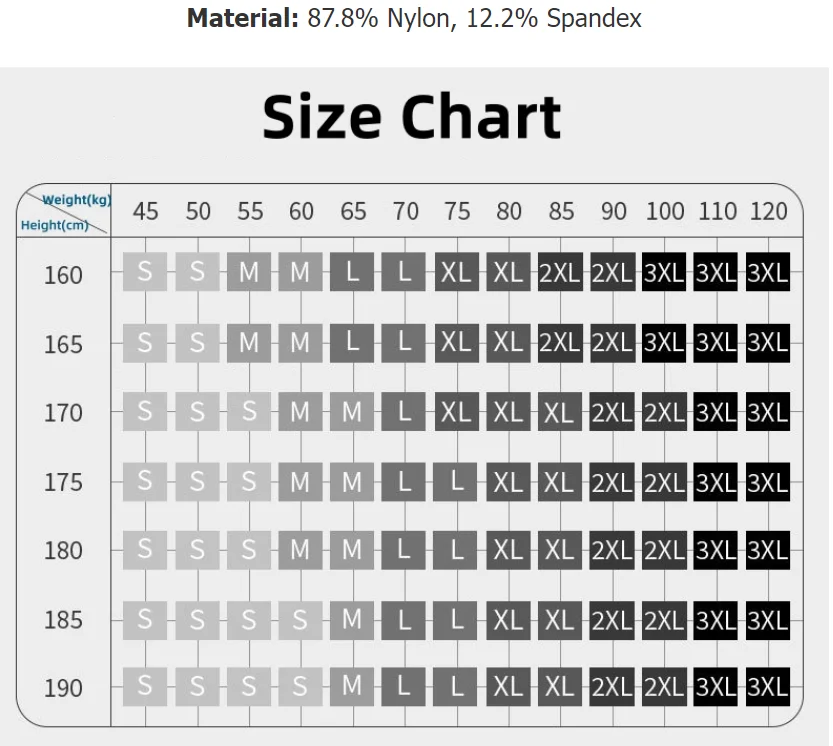Select M tile at 175 cm, 65 kg
The image size is (833, 746).
[352, 482]
